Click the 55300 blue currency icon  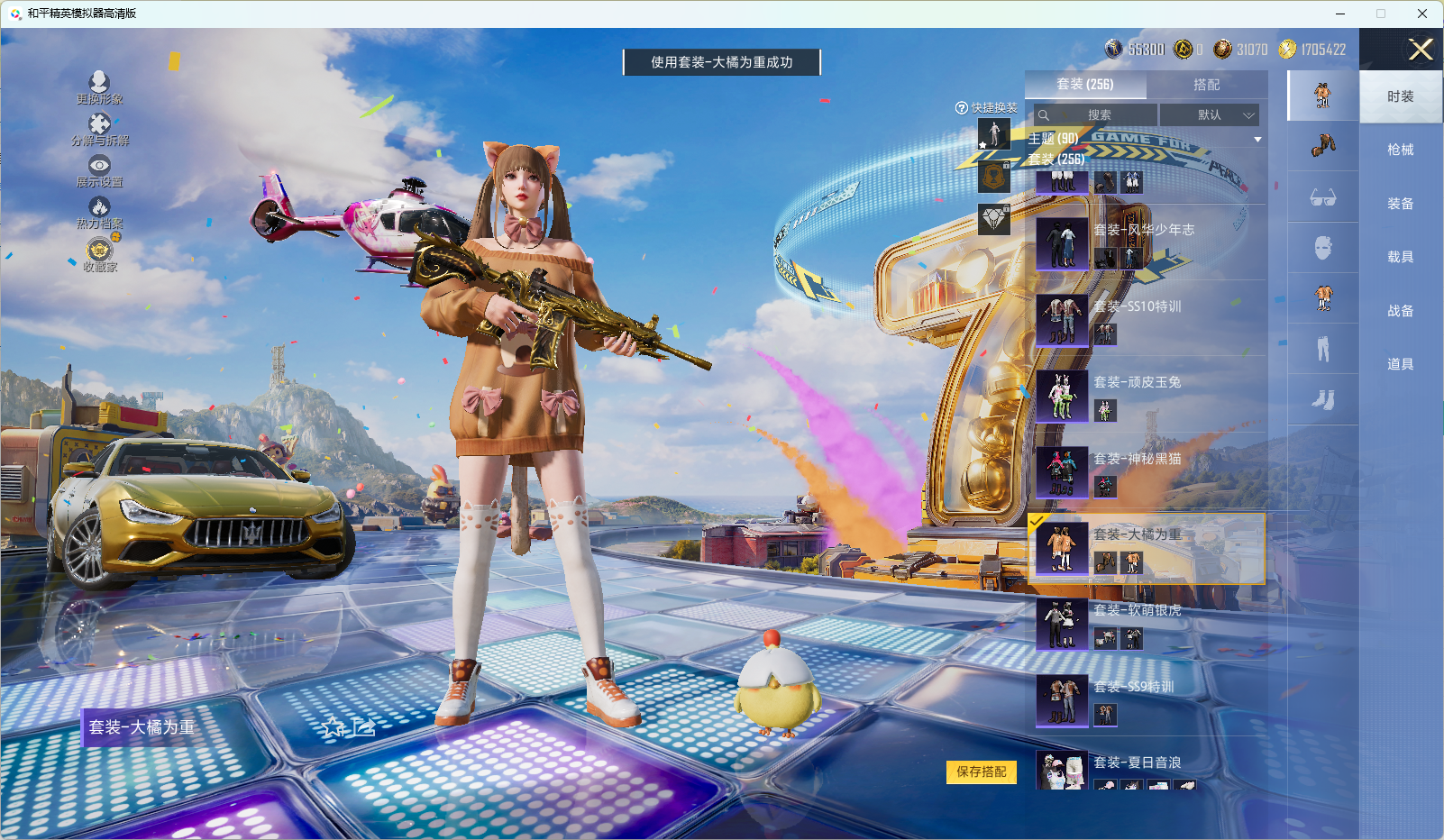1113,49
